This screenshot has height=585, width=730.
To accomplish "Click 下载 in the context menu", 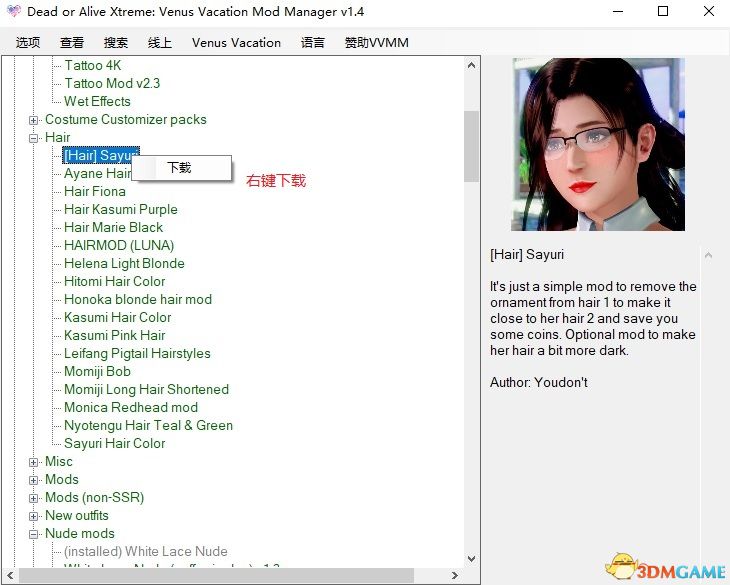I will click(179, 168).
